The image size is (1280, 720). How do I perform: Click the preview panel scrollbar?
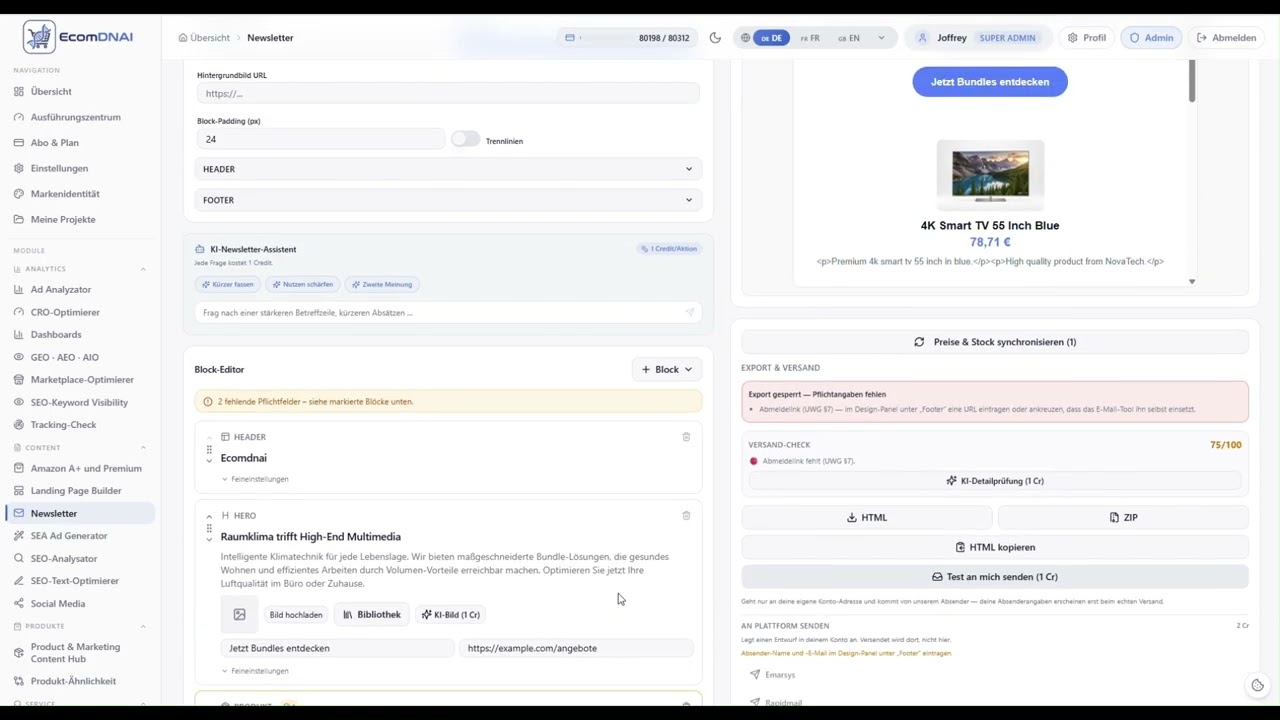pos(1192,80)
